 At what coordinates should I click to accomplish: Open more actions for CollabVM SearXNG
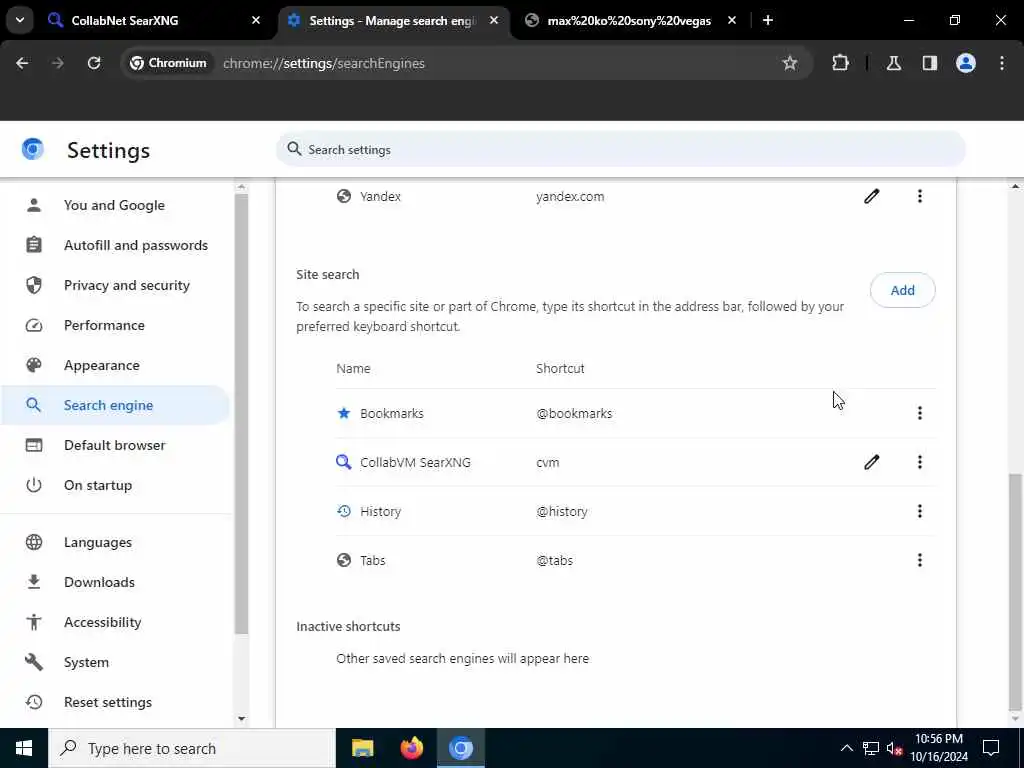tap(920, 462)
